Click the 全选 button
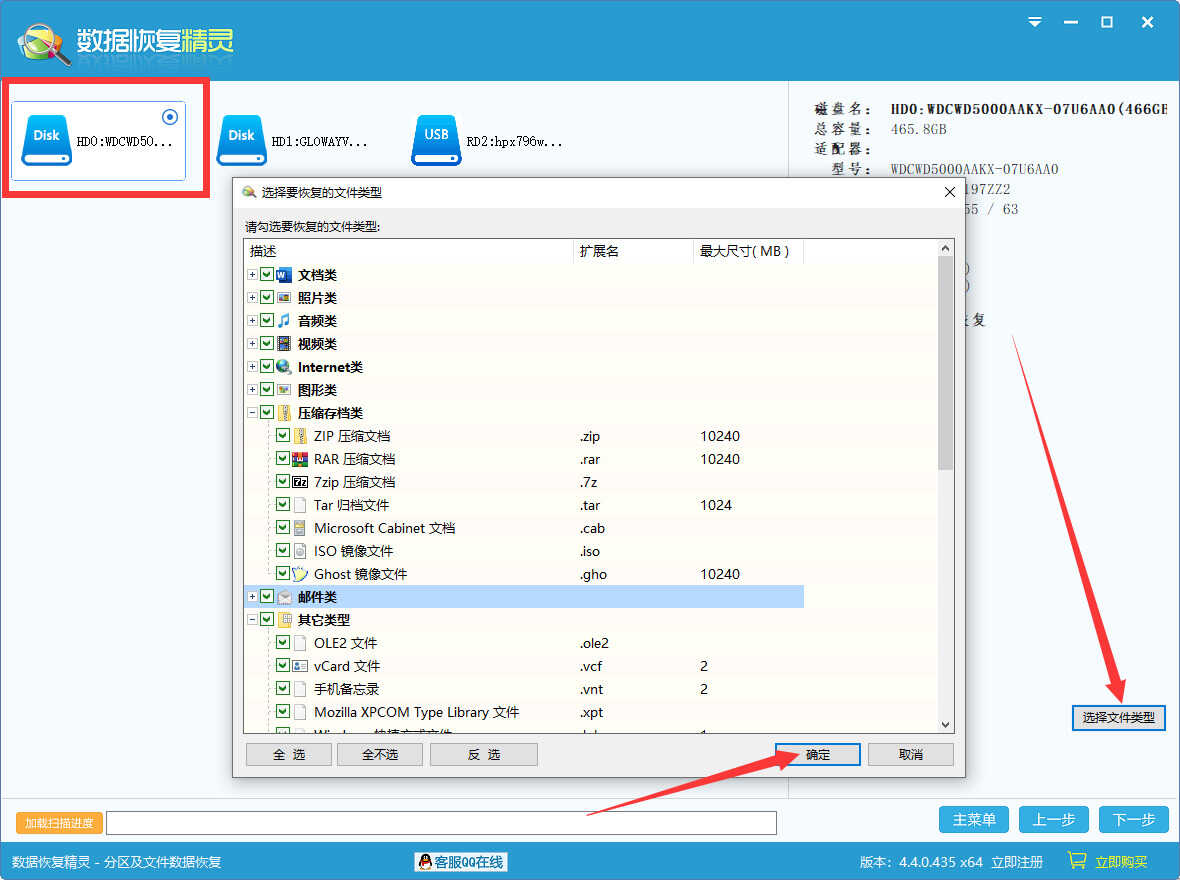1180x880 pixels. [x=289, y=754]
